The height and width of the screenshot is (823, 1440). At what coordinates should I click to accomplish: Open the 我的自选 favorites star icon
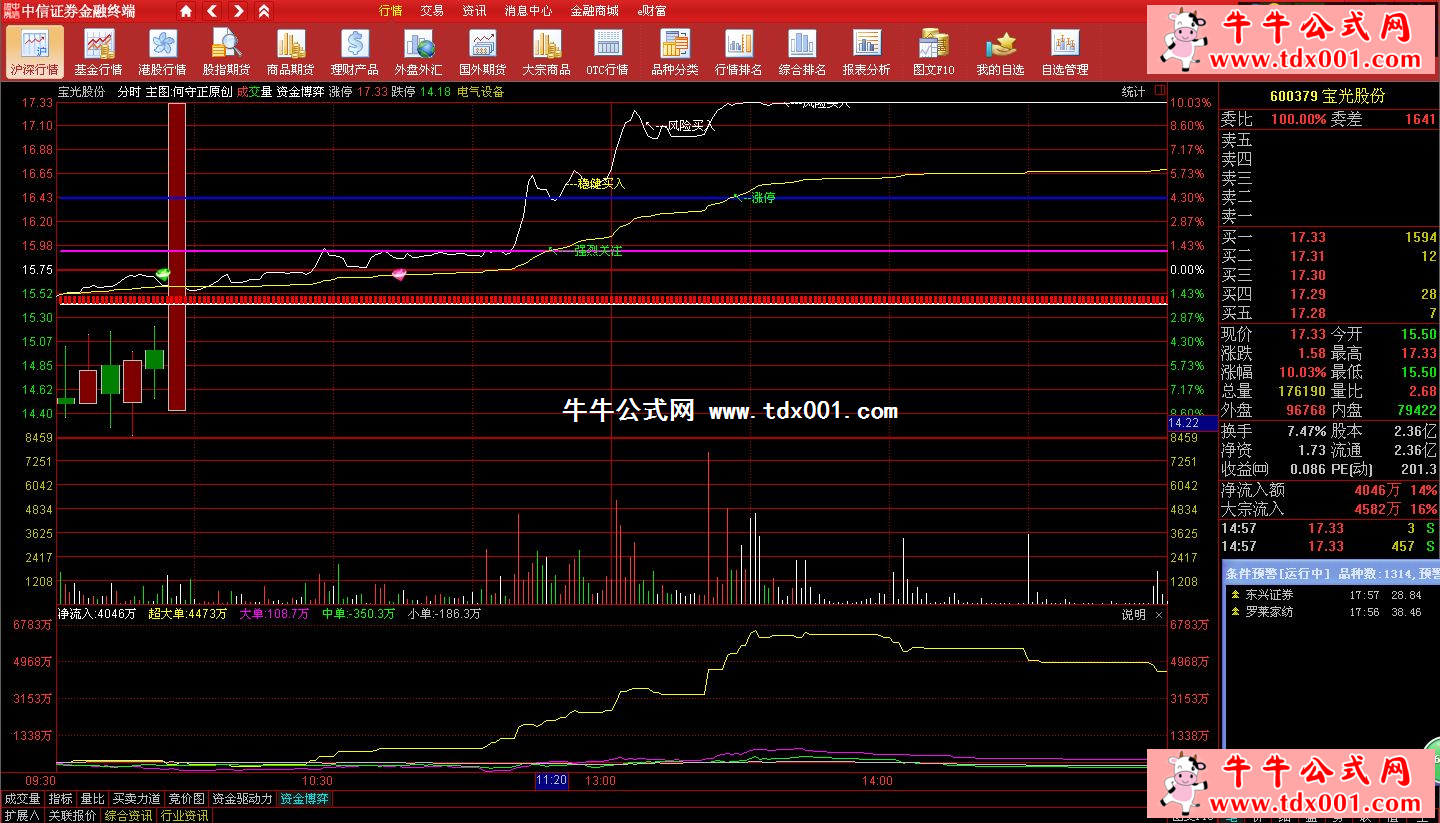(1000, 52)
